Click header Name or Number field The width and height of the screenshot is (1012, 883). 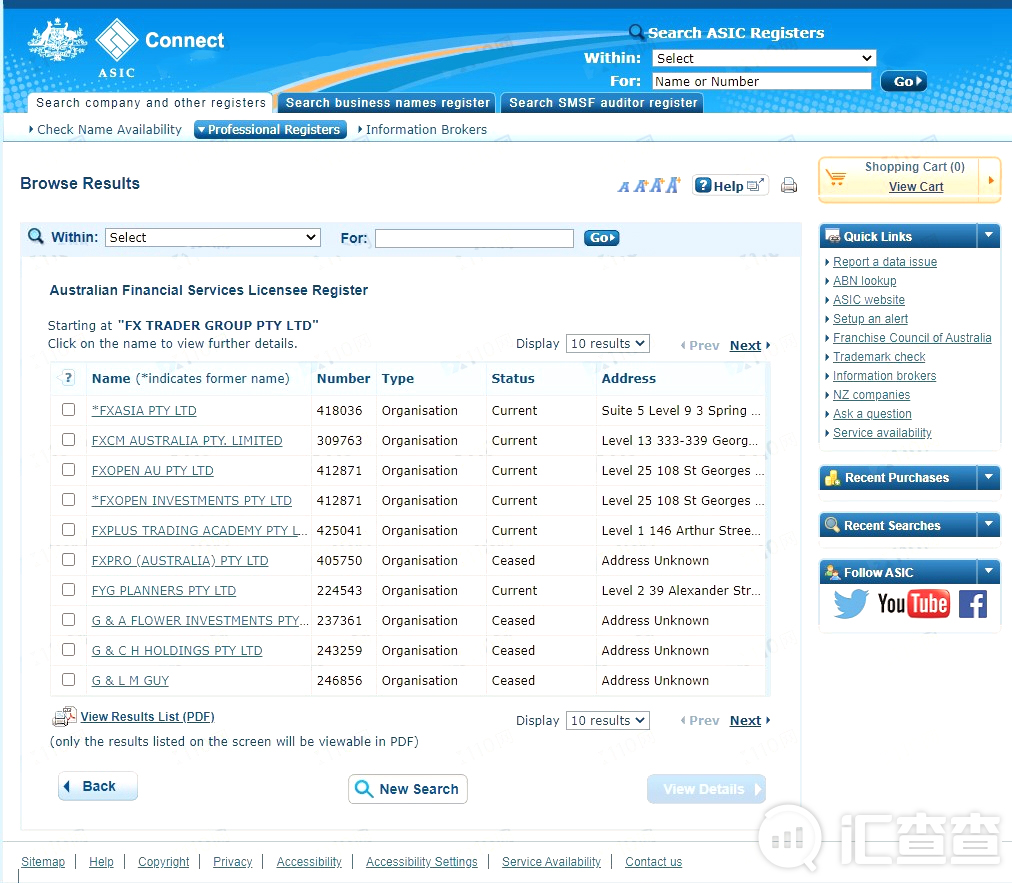pos(762,81)
